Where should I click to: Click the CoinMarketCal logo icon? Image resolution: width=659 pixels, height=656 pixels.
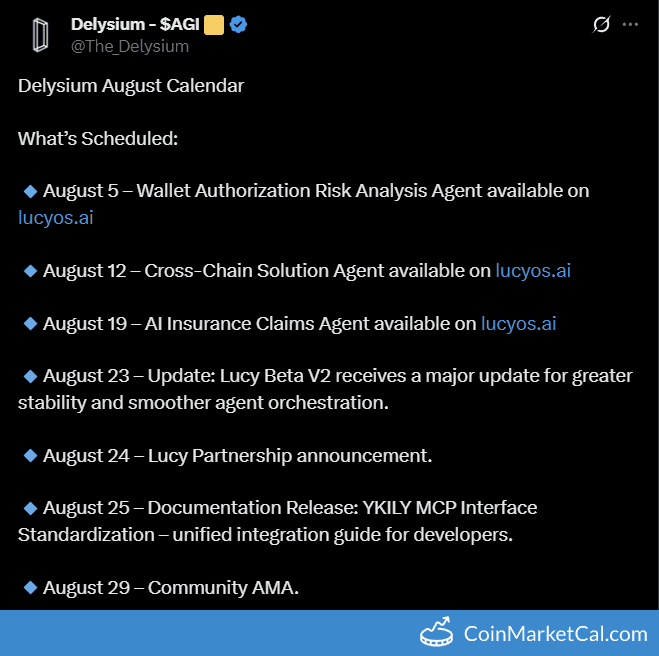[436, 633]
